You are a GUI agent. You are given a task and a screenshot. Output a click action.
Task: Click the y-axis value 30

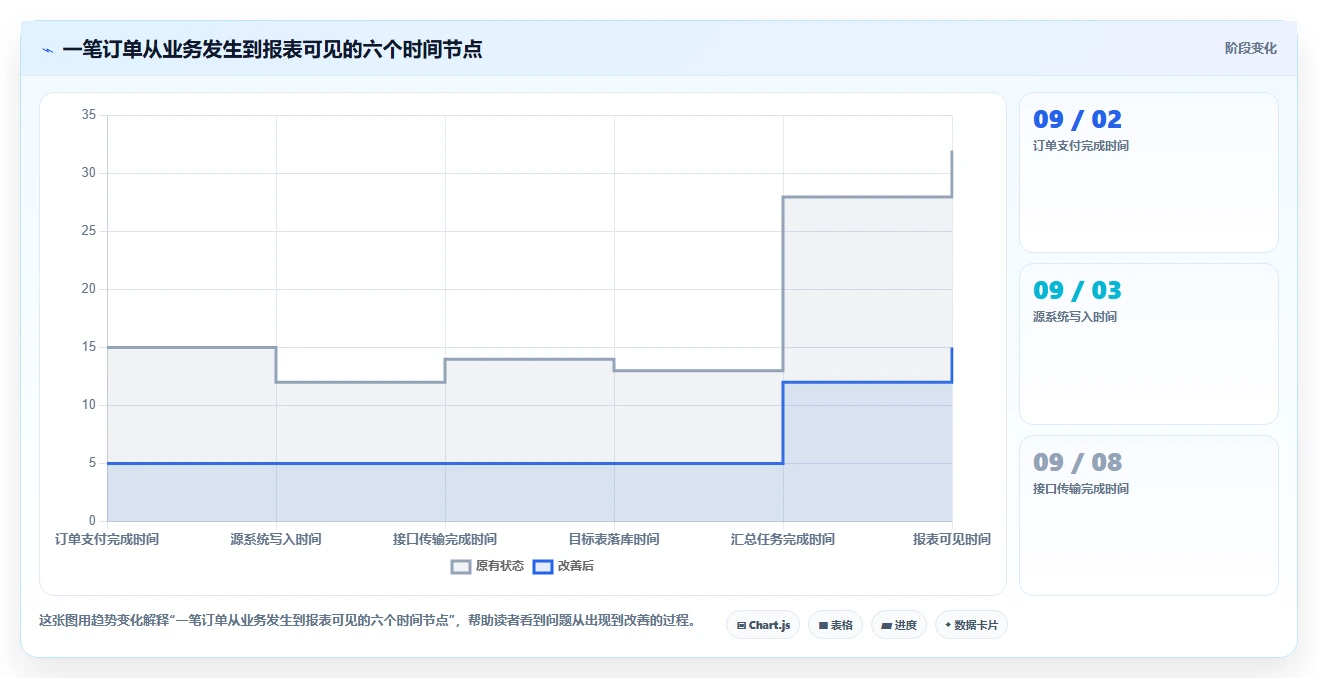tap(89, 173)
